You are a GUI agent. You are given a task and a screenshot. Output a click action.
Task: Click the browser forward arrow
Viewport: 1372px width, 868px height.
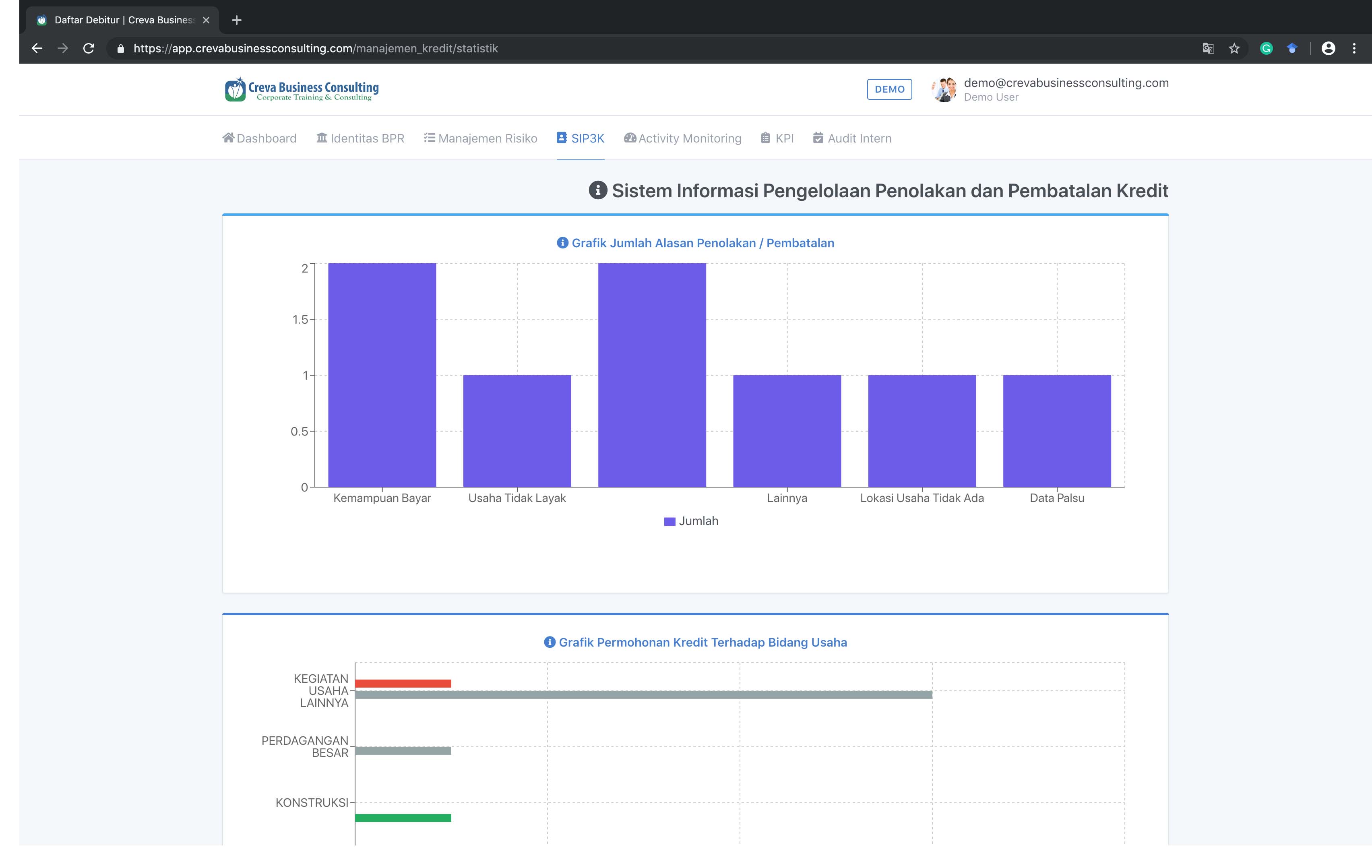(x=63, y=48)
